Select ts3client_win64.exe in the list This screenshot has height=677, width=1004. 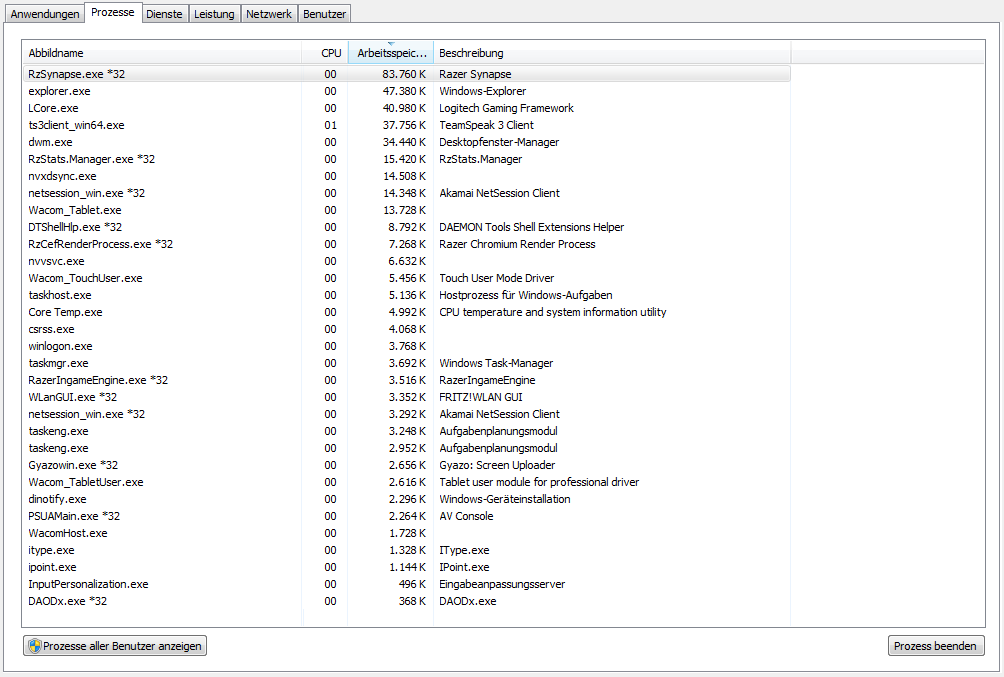(407, 125)
